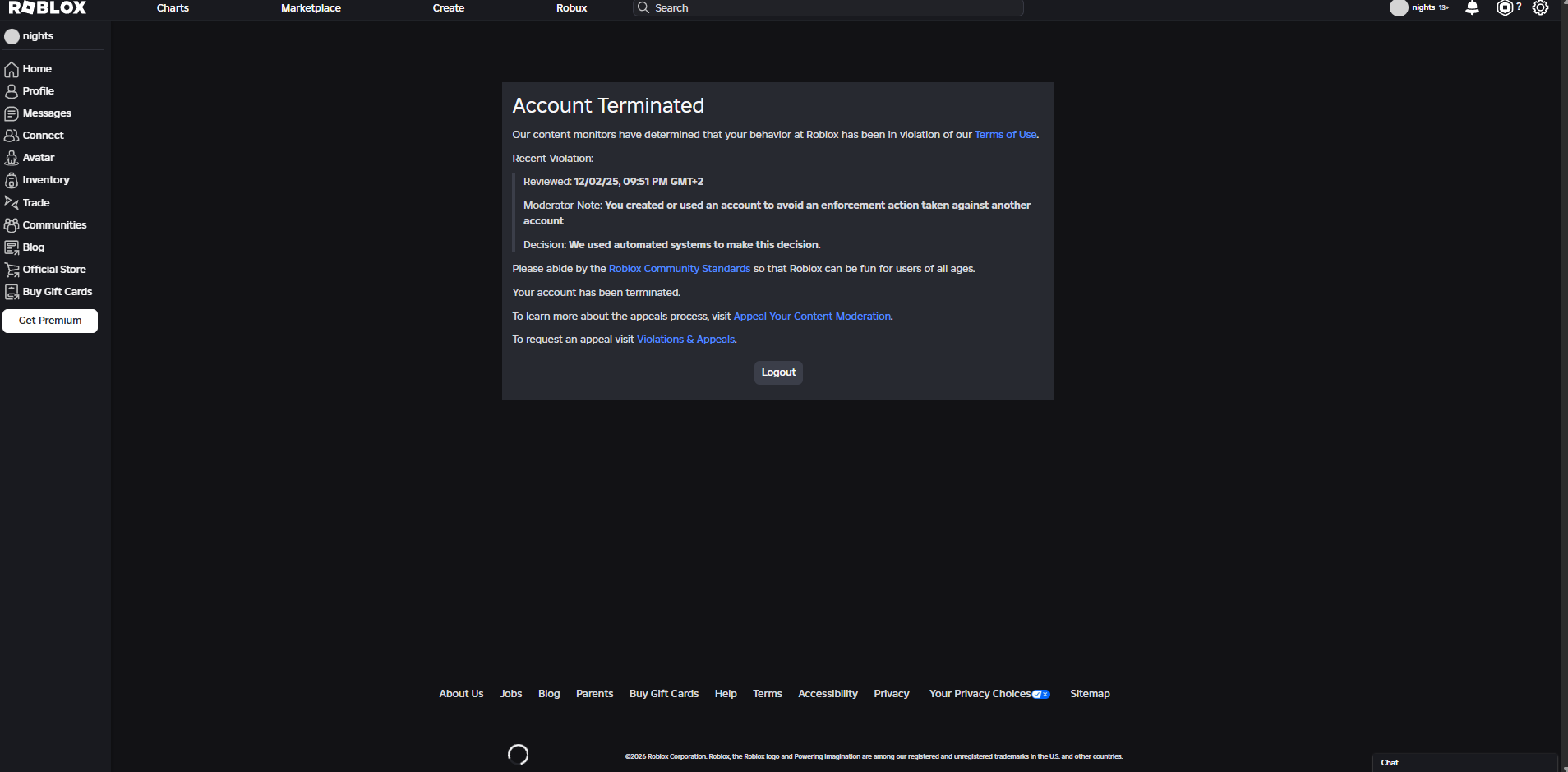Click into the Search field
Image resolution: width=1568 pixels, height=772 pixels.
coord(828,8)
